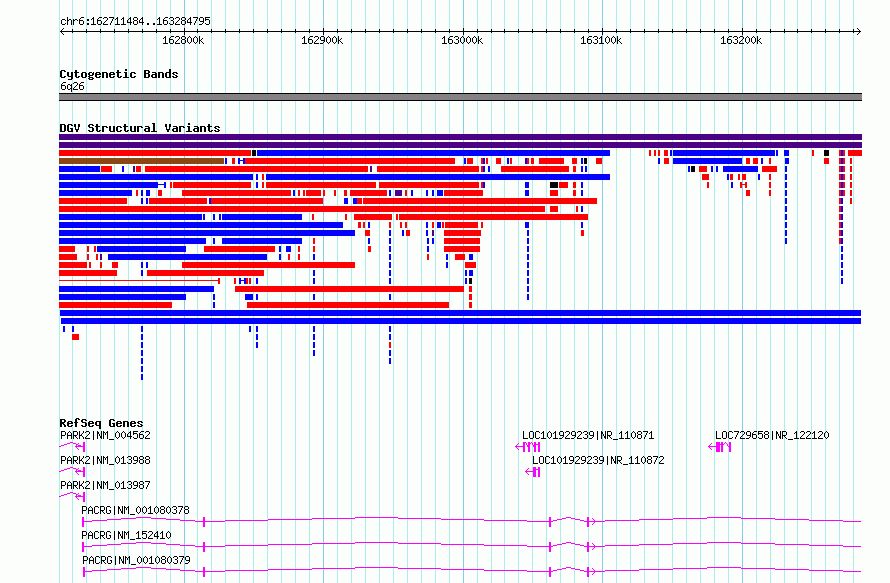Open the PARK2|NM_013988 transcript label

[105, 460]
